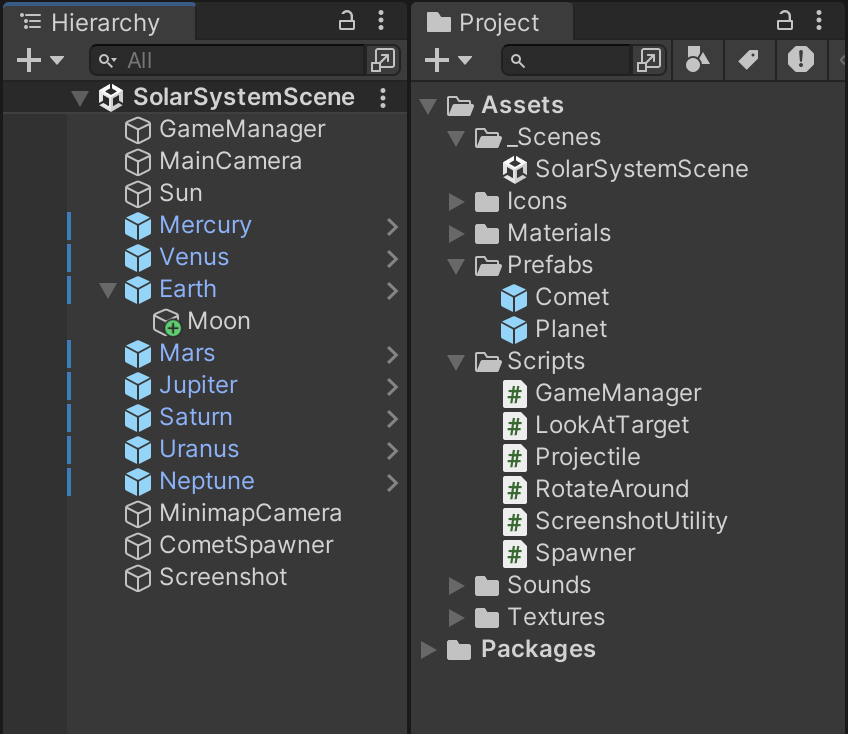Viewport: 848px width, 734px height.
Task: Click the Search by Log Type icon
Action: pos(800,61)
